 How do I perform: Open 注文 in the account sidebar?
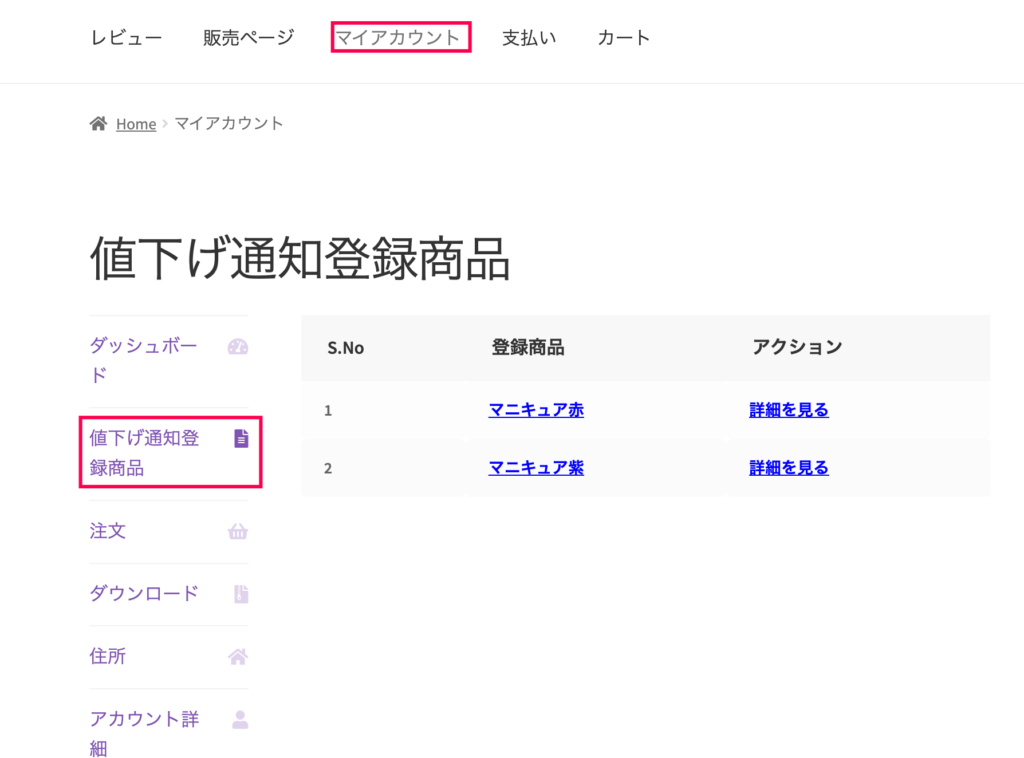pyautogui.click(x=108, y=531)
